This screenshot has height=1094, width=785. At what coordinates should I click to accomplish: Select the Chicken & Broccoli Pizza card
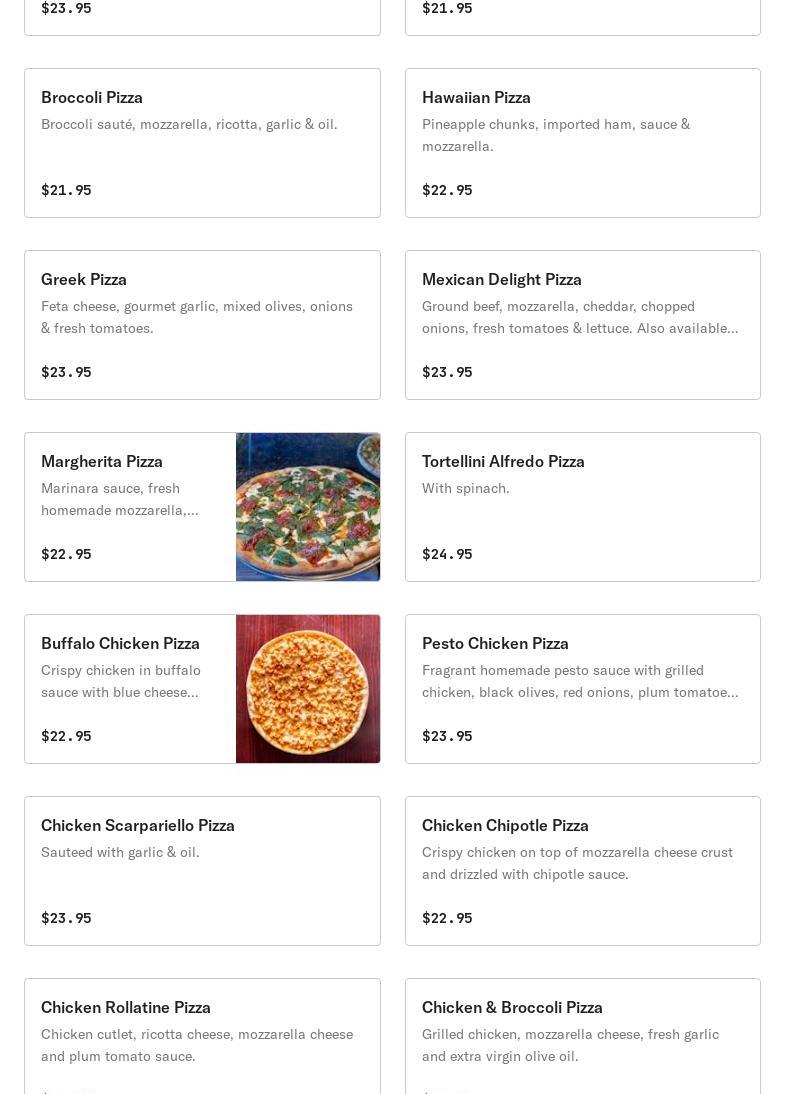[583, 1037]
